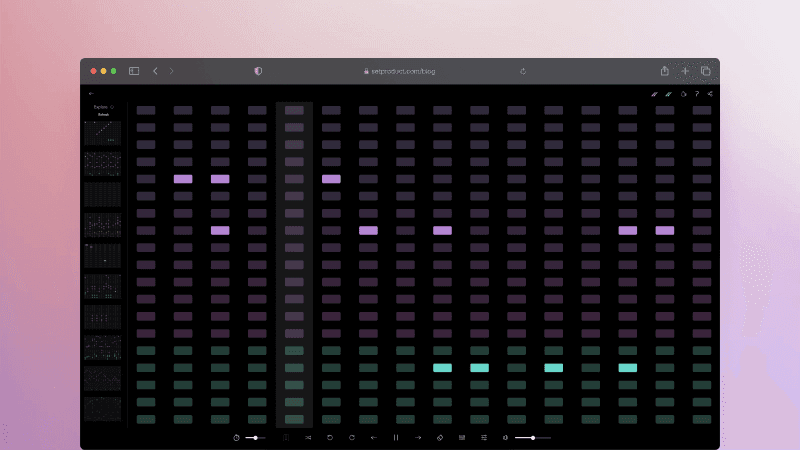Turn off the lit teal cell in fourteenth column
The height and width of the screenshot is (451, 801).
pos(628,368)
